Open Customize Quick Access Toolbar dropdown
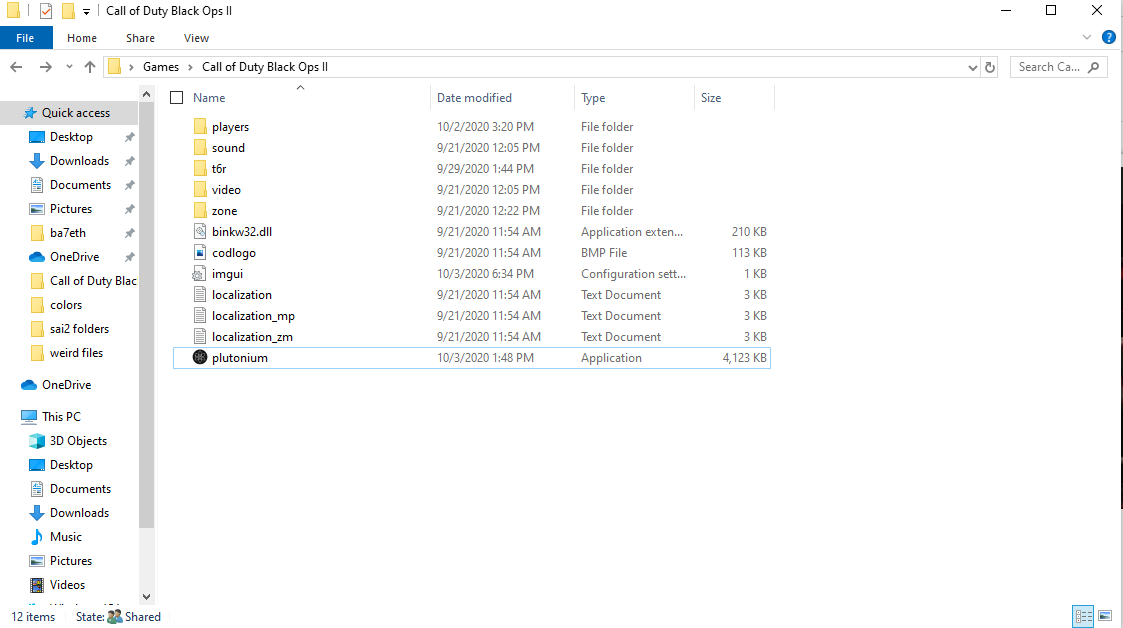The width and height of the screenshot is (1123, 628). [x=86, y=11]
